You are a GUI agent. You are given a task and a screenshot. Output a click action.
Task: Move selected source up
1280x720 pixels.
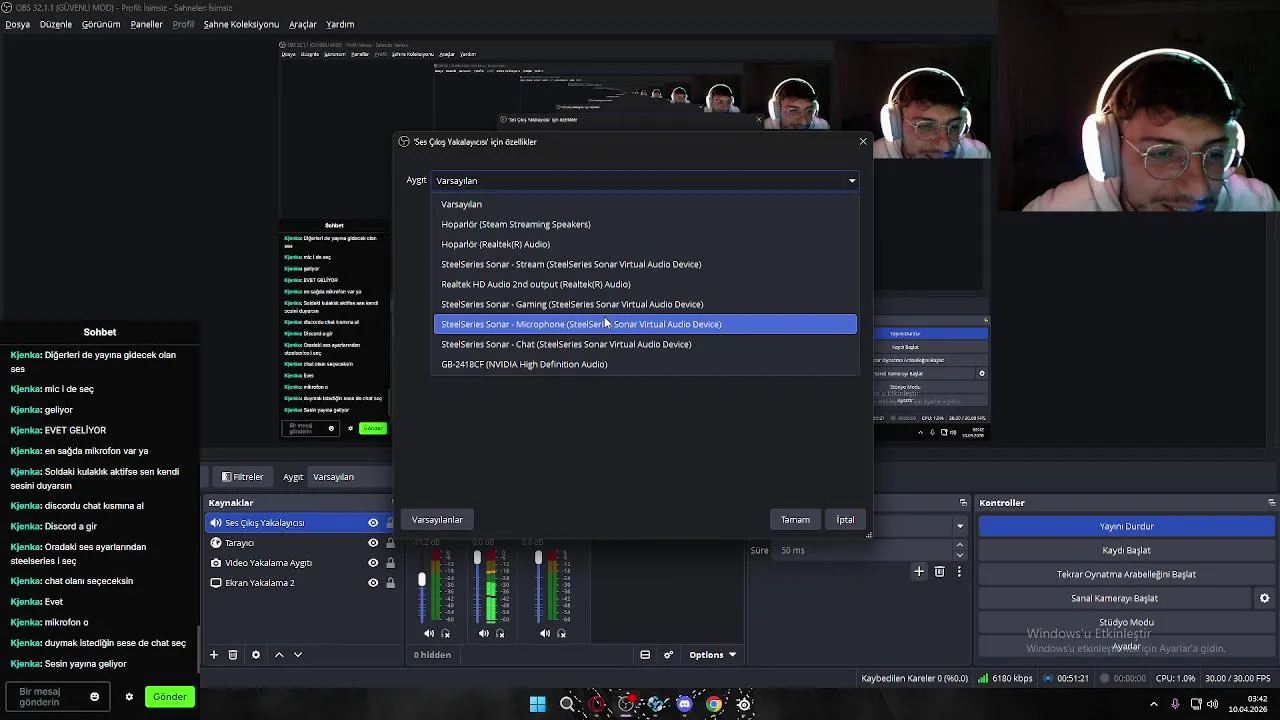279,655
